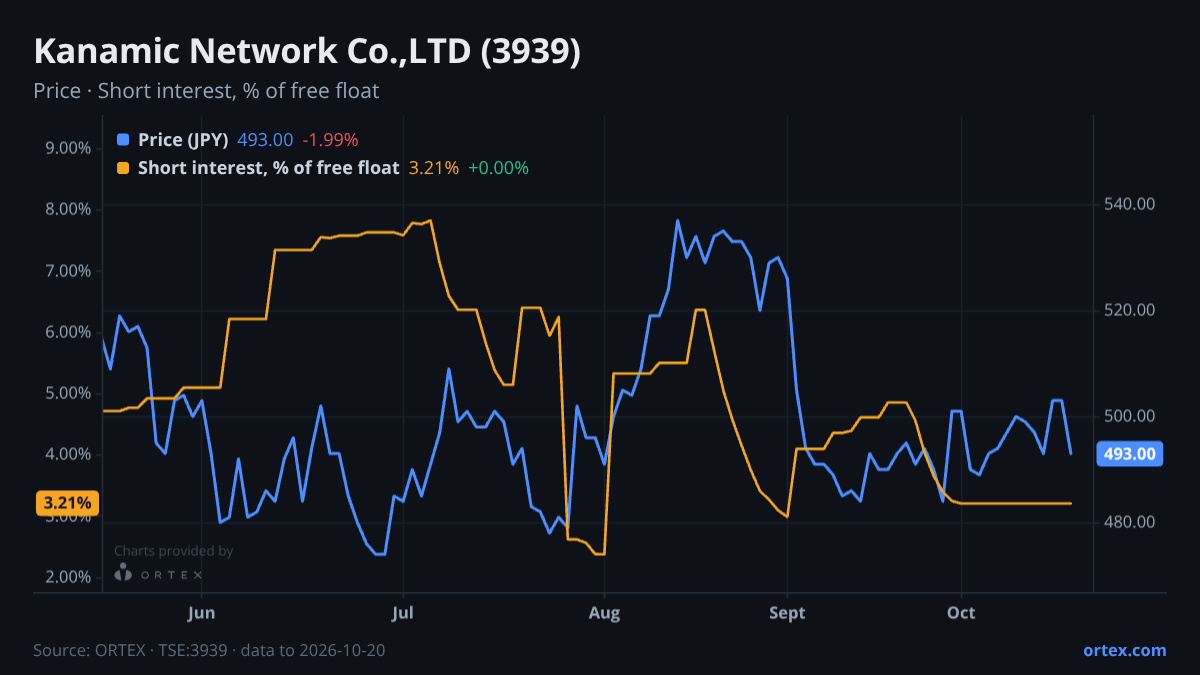Click the 2.00% left axis label
This screenshot has height=675, width=1200.
click(69, 577)
